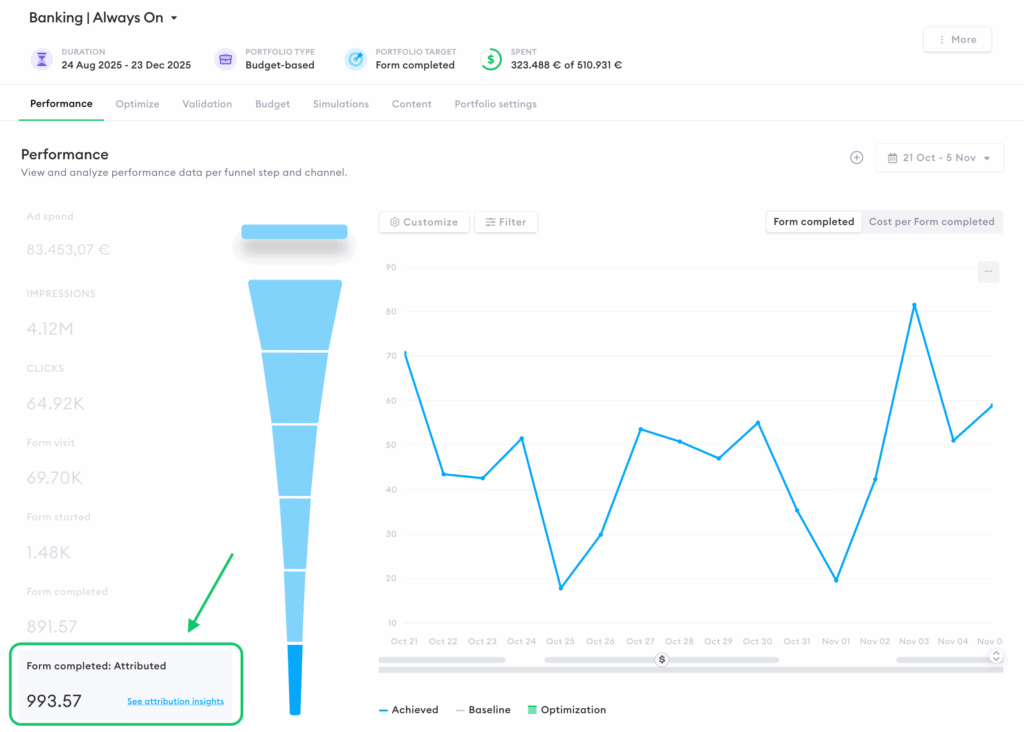
Task: Click the Portfolio Target gauge icon
Action: coord(355,59)
